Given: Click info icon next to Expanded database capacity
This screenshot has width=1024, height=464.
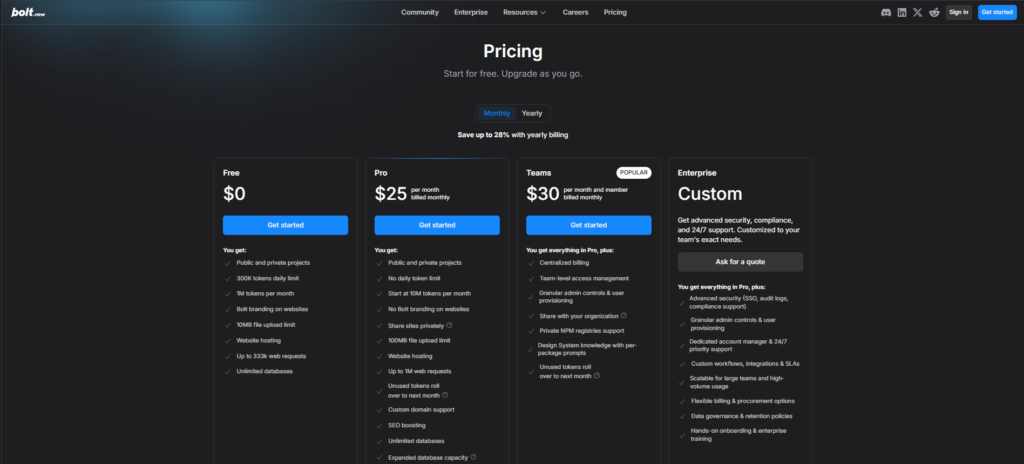Looking at the screenshot, I should click(x=473, y=457).
